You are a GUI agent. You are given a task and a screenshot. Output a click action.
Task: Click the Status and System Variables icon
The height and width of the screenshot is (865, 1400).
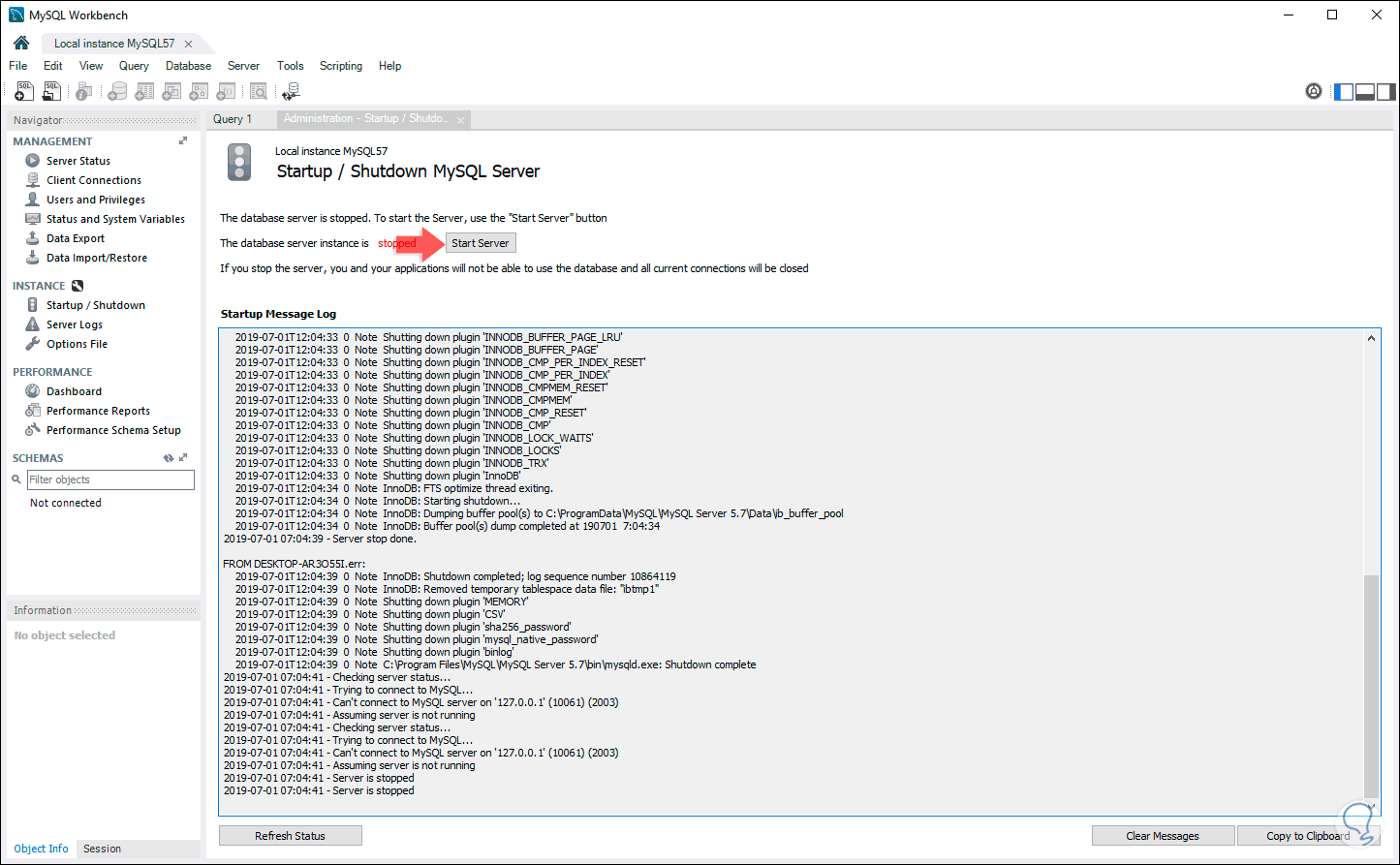click(x=33, y=219)
